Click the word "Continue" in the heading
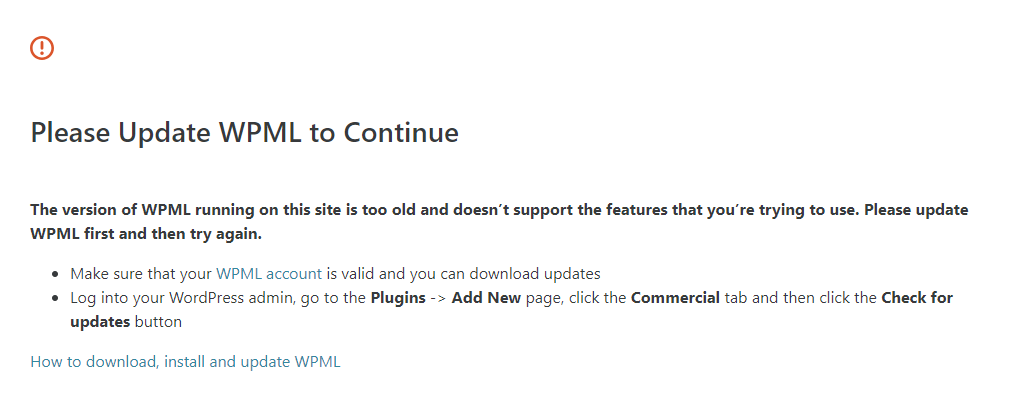 pos(401,132)
